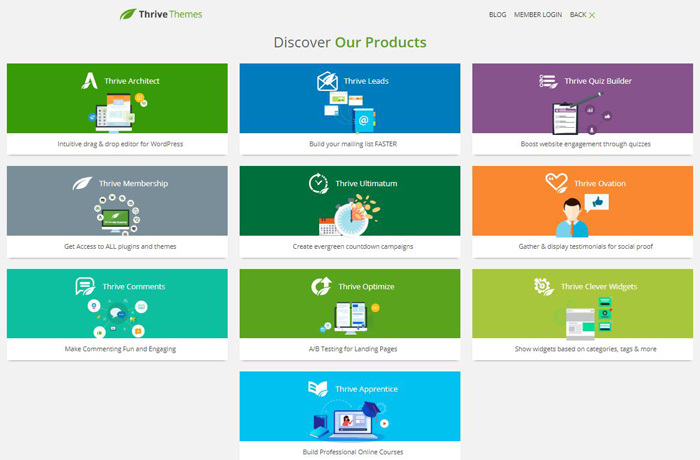Open the Thrive Optimize title link

tap(366, 287)
